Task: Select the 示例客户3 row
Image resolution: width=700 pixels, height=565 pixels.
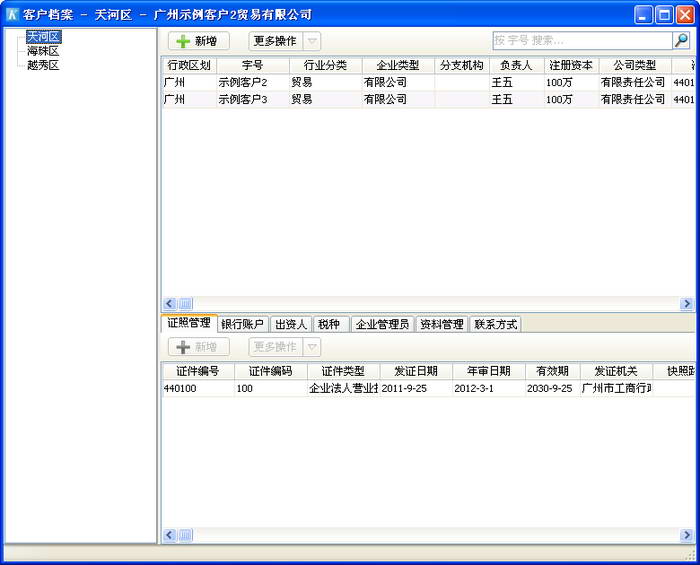Action: [428, 99]
